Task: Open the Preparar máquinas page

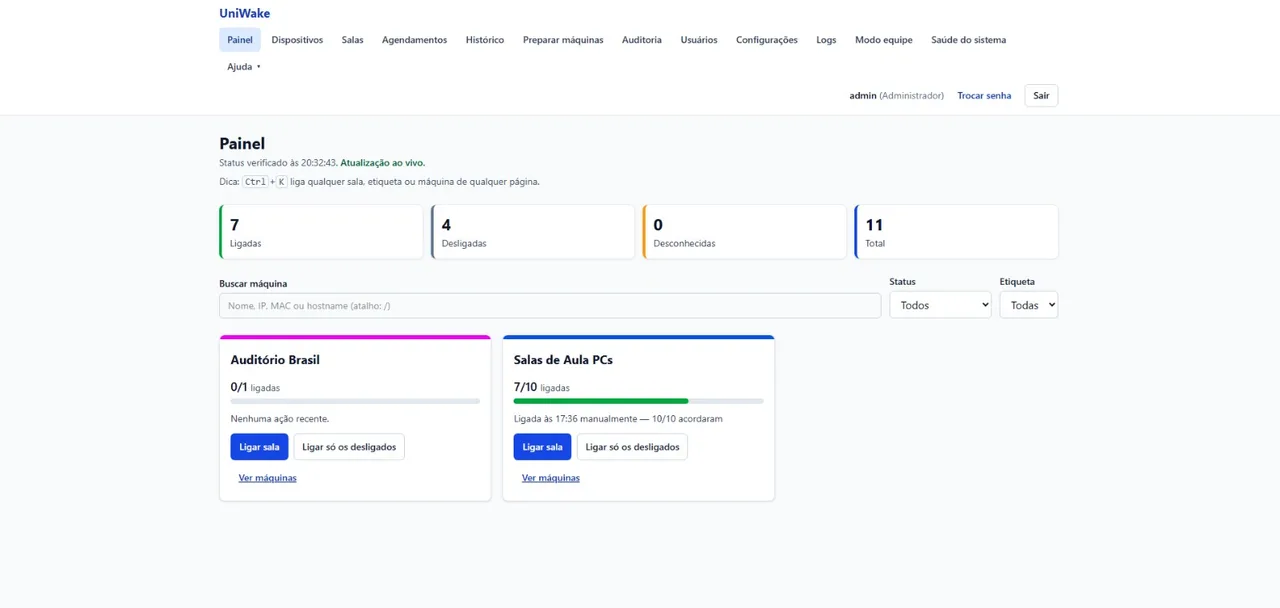Action: [x=563, y=40]
